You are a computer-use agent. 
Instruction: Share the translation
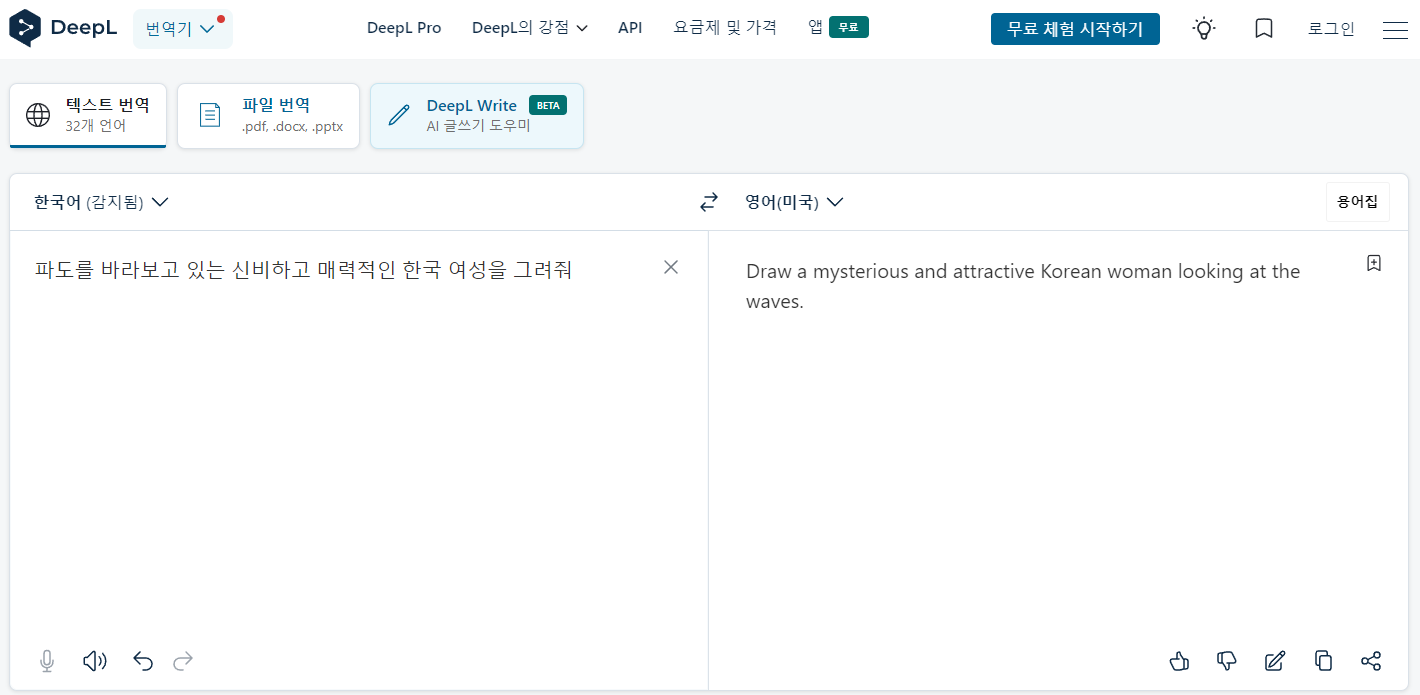(1371, 661)
